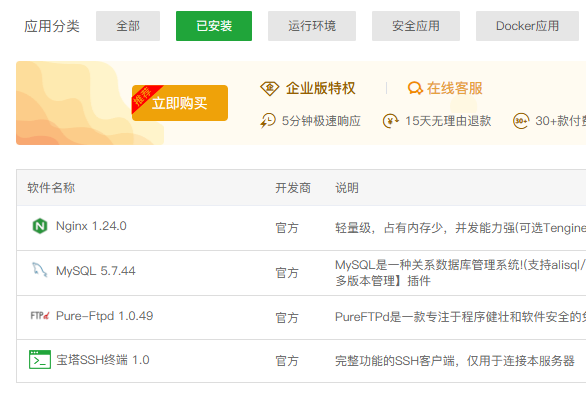Click 官方 in the 宝塔SSH终端 row
Viewport: 586px width, 412px height.
coord(287,361)
